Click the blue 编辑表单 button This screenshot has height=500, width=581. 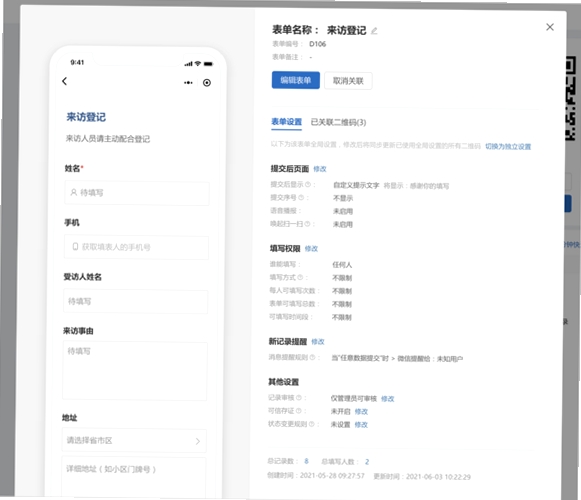[296, 80]
